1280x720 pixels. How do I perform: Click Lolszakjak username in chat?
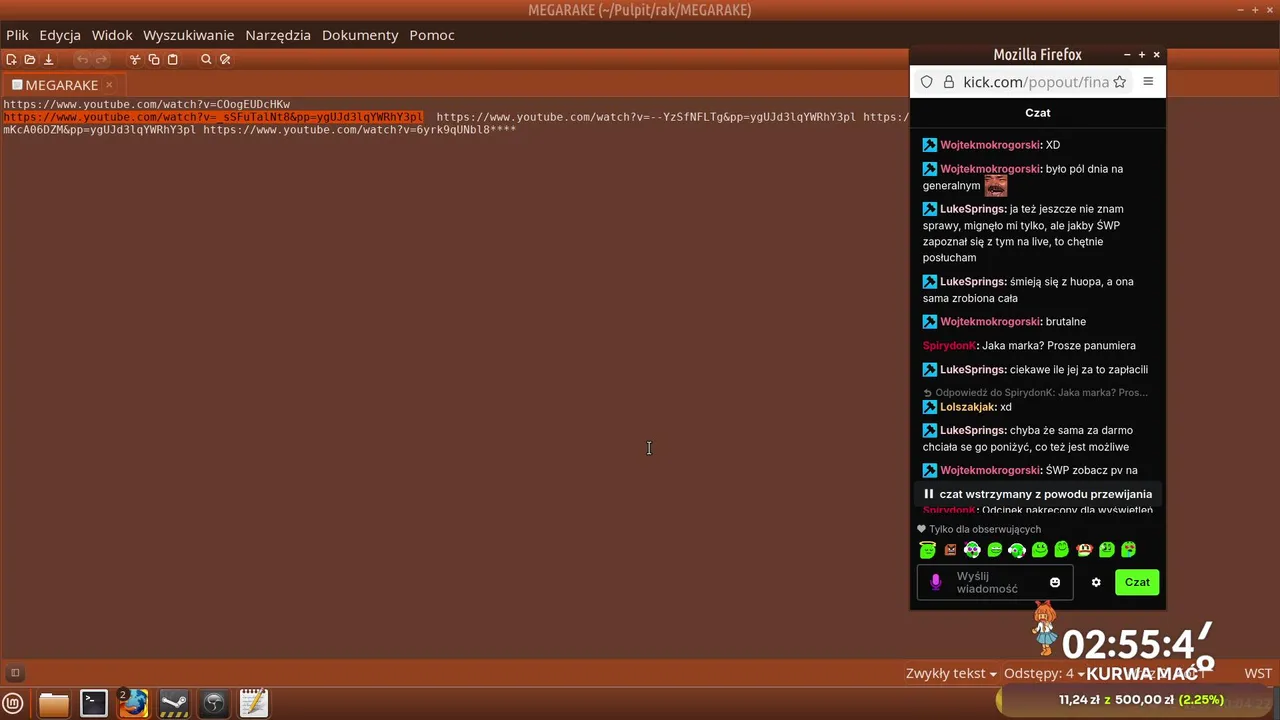[x=968, y=407]
